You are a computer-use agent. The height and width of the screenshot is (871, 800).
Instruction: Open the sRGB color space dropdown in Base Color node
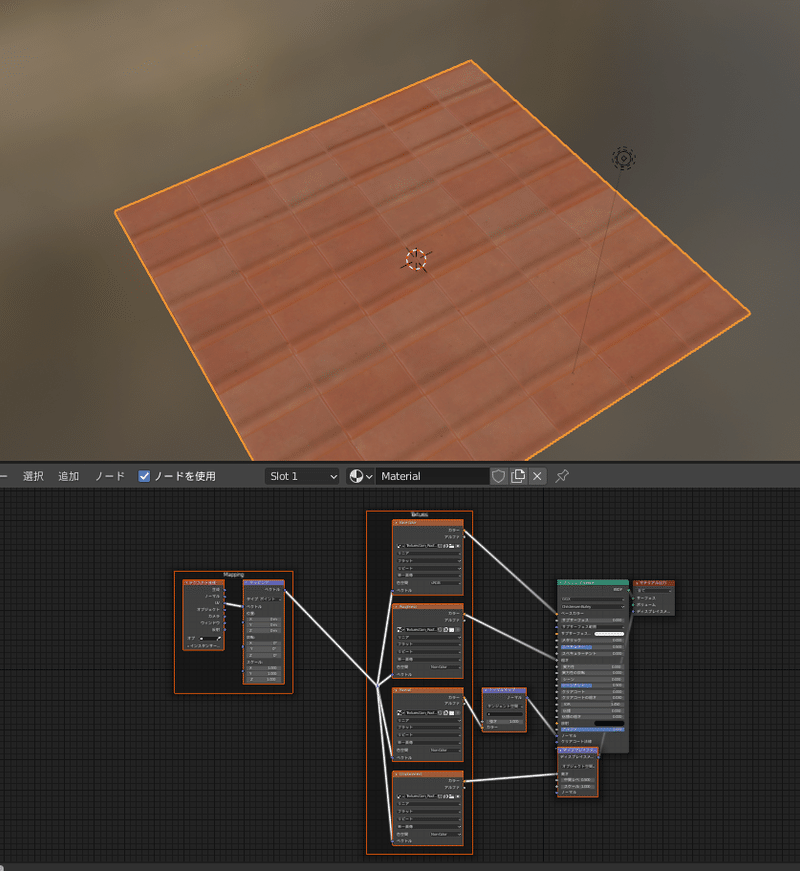[446, 583]
